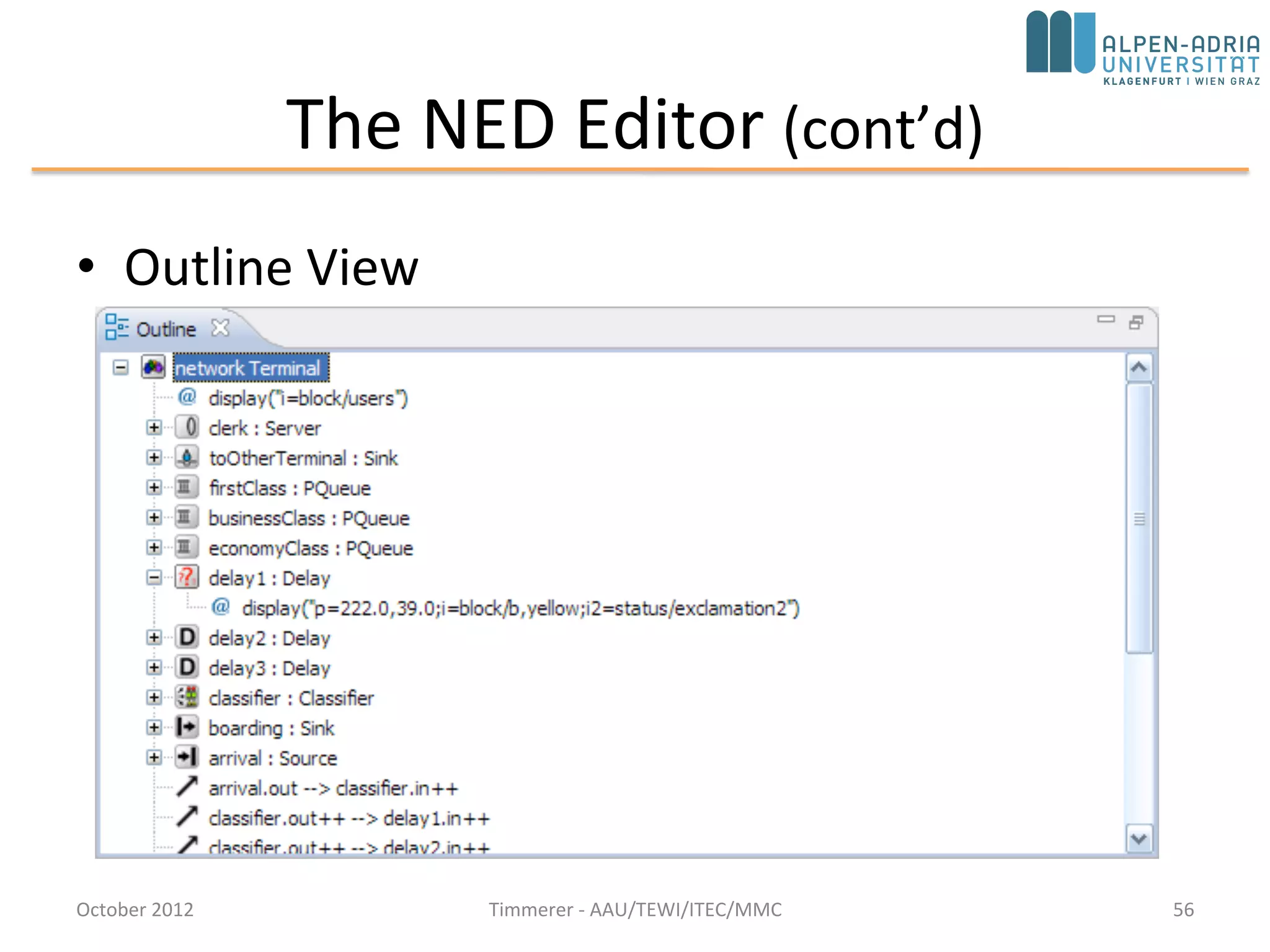
Task: Expand the businessClass : PQueue node
Action: click(154, 518)
